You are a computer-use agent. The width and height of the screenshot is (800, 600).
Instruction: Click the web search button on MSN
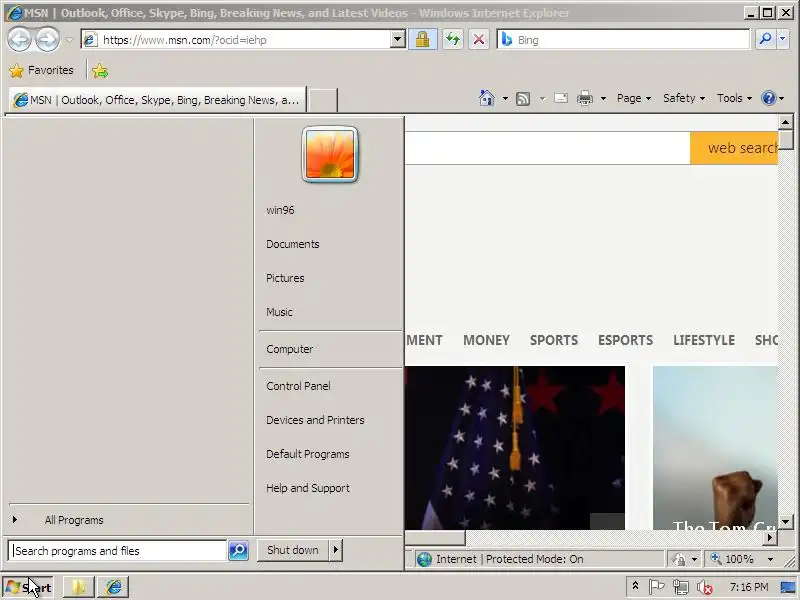(x=734, y=148)
